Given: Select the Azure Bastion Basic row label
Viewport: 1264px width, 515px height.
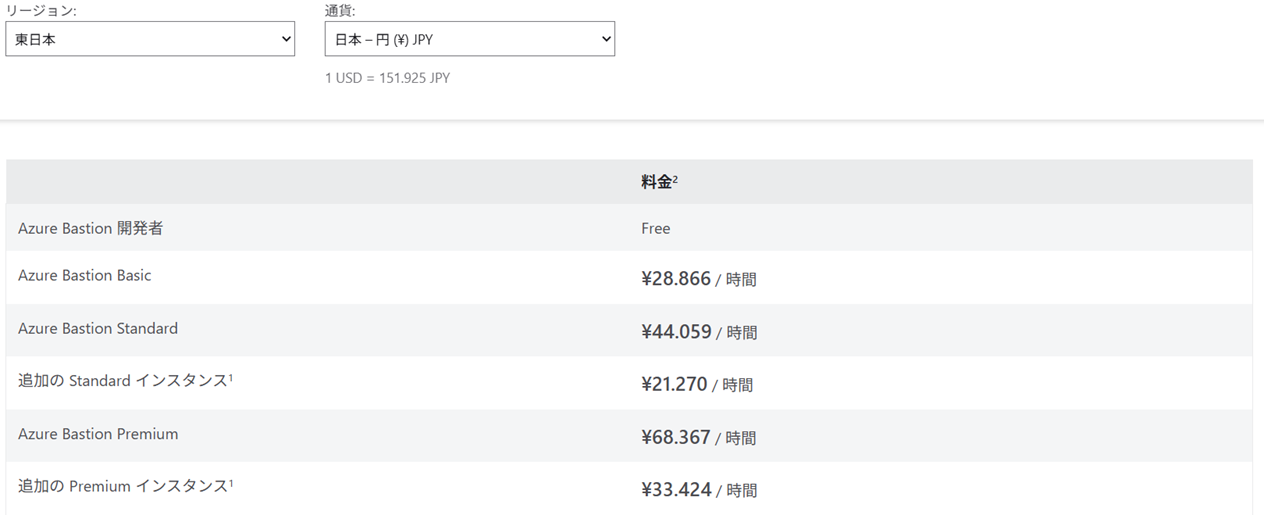Looking at the screenshot, I should point(84,275).
